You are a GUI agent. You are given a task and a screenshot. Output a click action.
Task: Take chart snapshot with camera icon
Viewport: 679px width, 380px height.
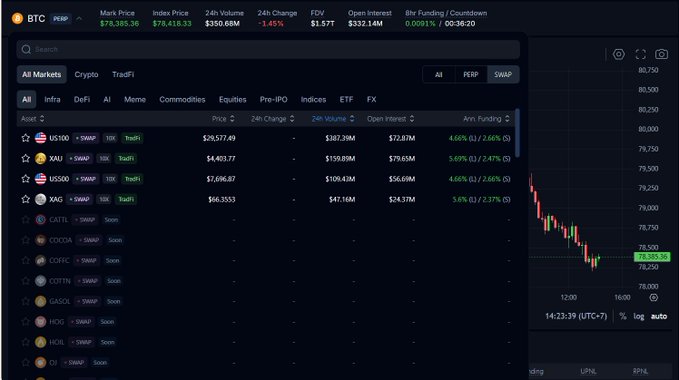pos(661,54)
